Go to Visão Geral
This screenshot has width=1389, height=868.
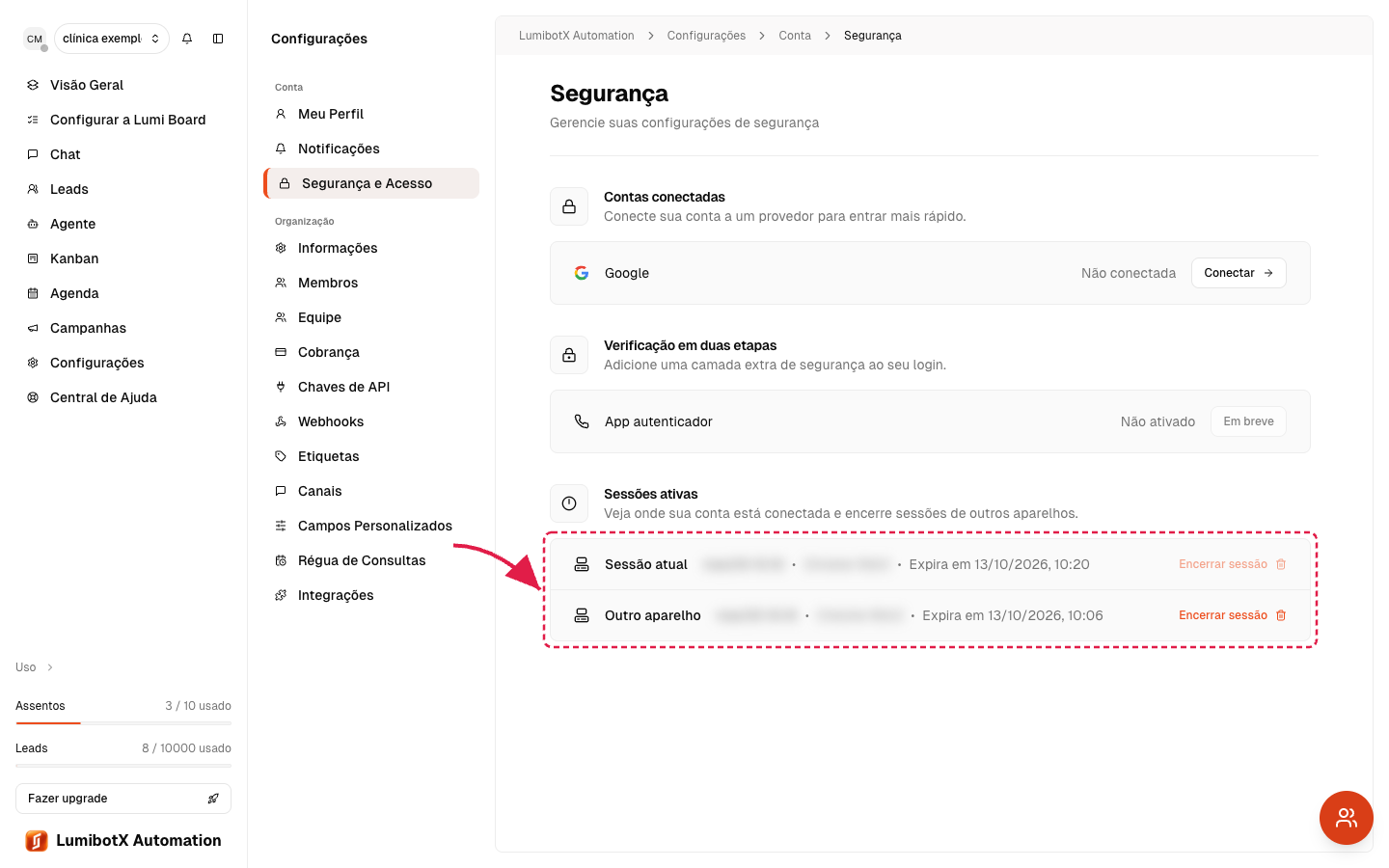pos(123,85)
